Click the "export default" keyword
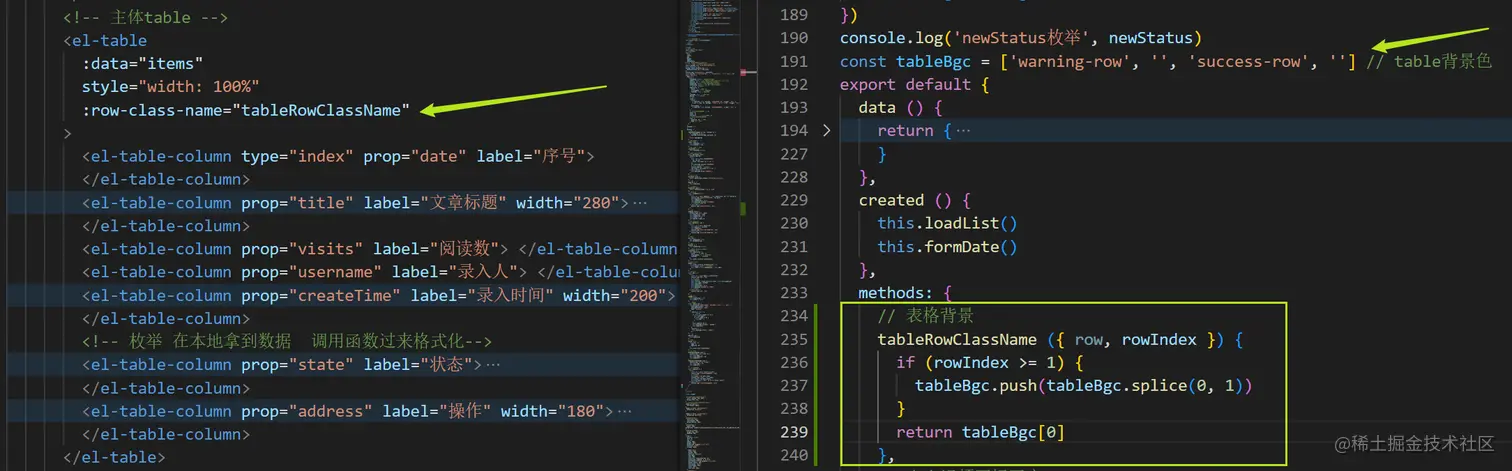The height and width of the screenshot is (471, 1512). (905, 85)
